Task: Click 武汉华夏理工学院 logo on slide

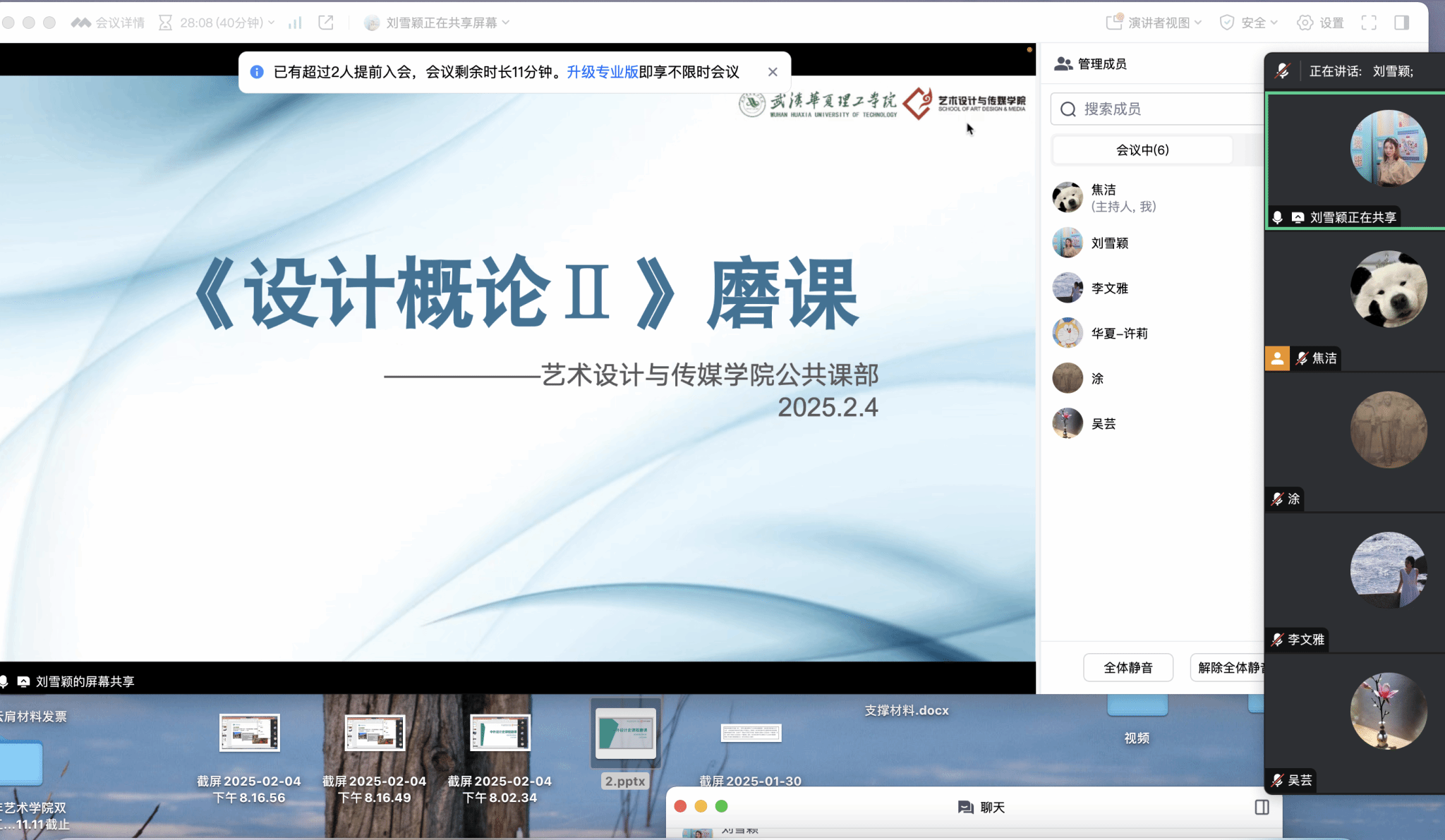Action: 818,104
